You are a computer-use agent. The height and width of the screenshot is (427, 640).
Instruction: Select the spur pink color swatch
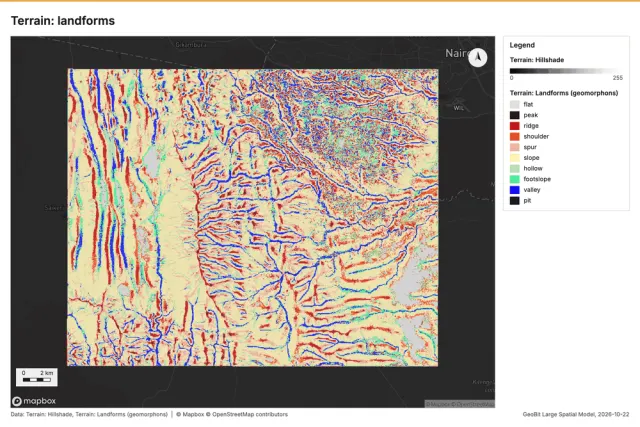point(515,147)
